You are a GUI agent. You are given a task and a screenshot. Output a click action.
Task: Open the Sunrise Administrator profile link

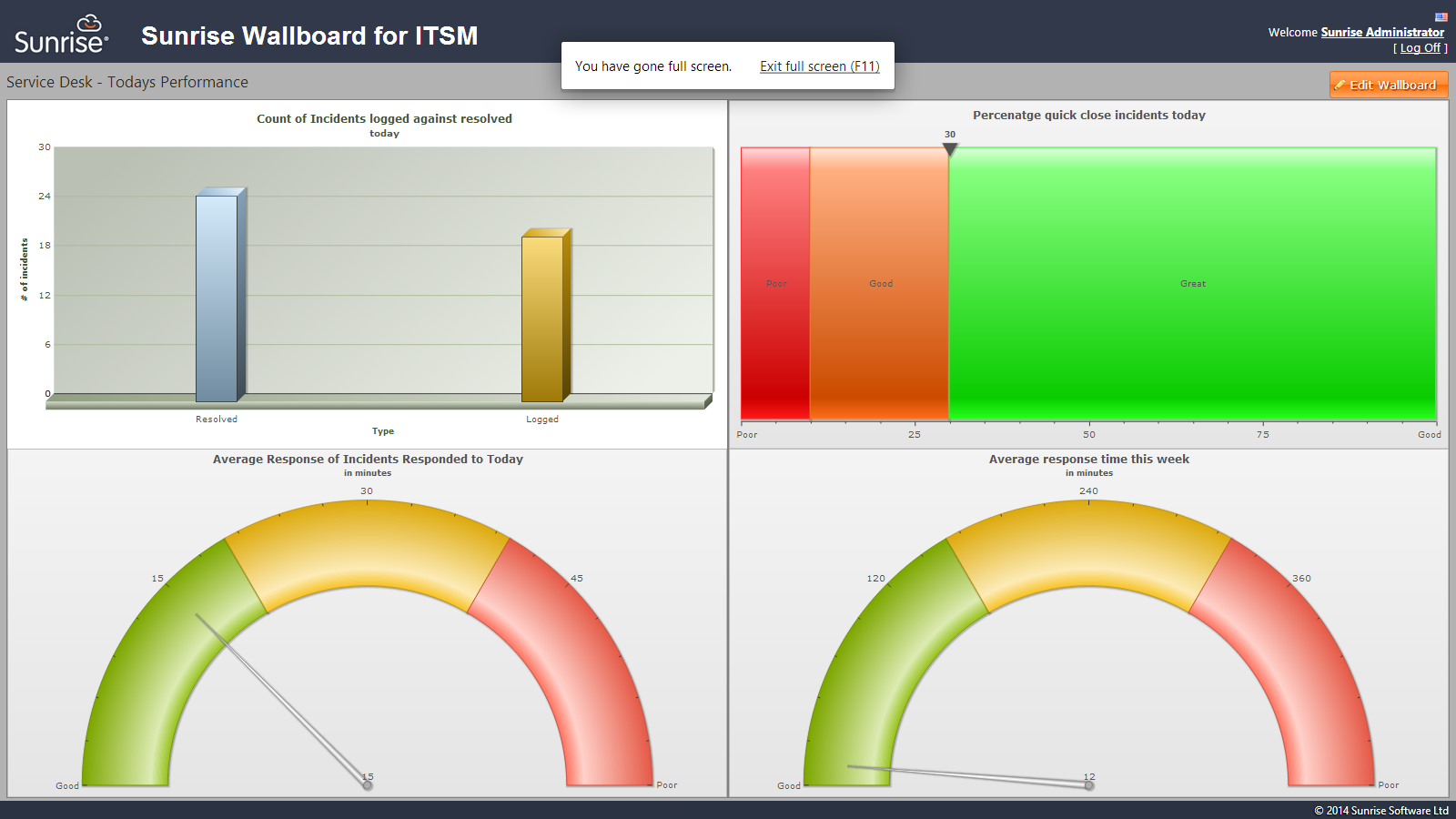click(1382, 32)
